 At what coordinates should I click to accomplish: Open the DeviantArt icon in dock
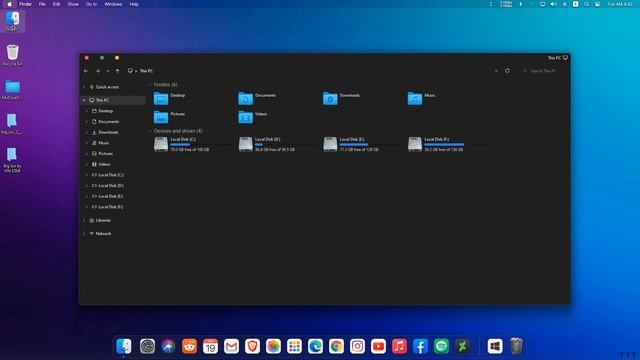pyautogui.click(x=462, y=346)
